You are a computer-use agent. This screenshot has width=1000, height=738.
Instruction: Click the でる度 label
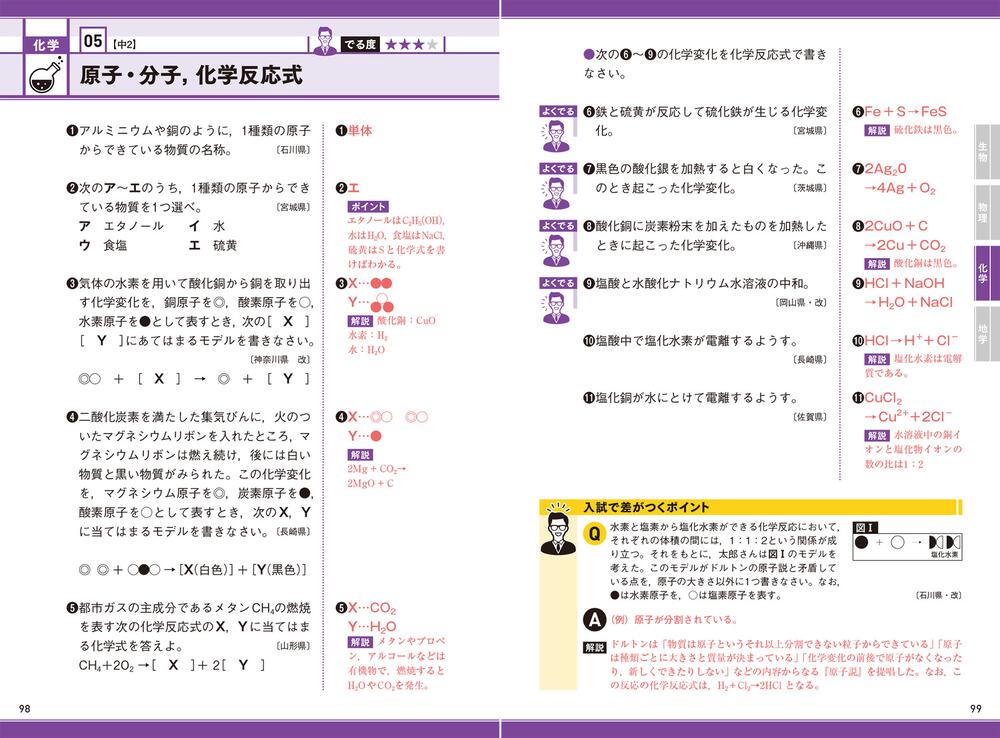pos(360,45)
